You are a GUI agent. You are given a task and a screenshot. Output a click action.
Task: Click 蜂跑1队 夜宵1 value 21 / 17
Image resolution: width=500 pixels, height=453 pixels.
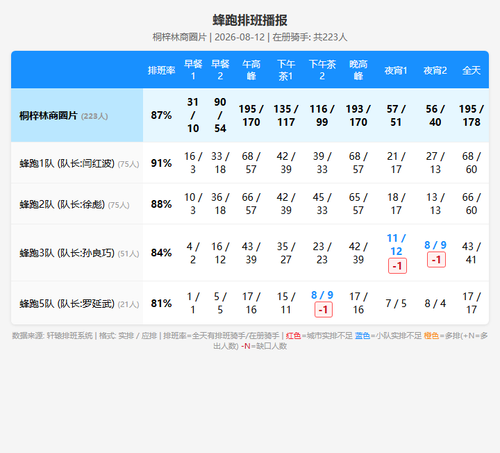pyautogui.click(x=396, y=163)
